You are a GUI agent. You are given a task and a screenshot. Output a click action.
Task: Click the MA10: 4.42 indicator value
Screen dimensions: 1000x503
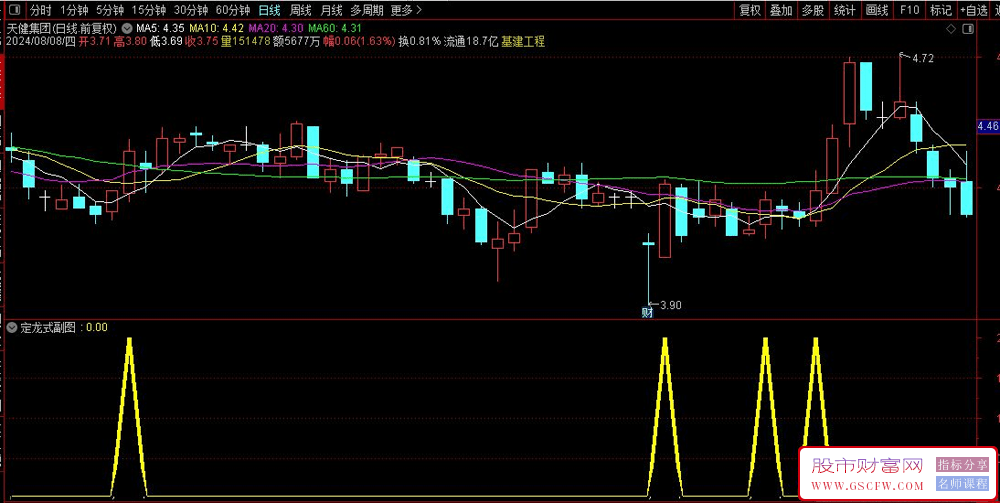coord(216,28)
